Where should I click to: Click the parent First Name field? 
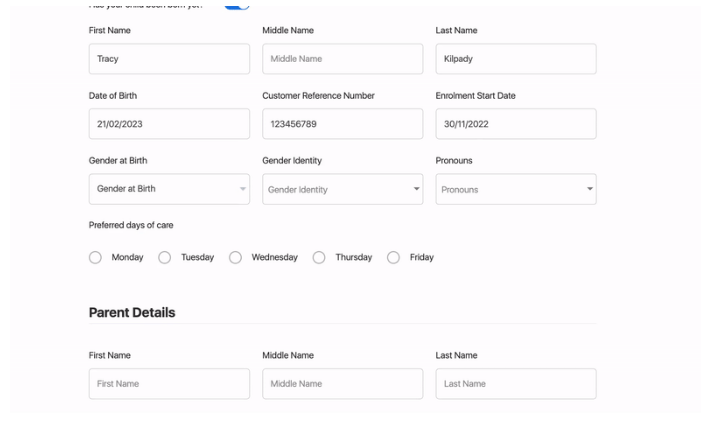click(169, 384)
